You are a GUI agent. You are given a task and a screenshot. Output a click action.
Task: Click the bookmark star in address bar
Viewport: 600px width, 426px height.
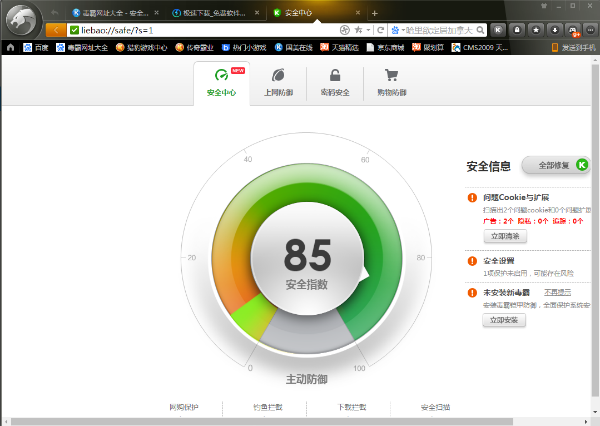358,30
